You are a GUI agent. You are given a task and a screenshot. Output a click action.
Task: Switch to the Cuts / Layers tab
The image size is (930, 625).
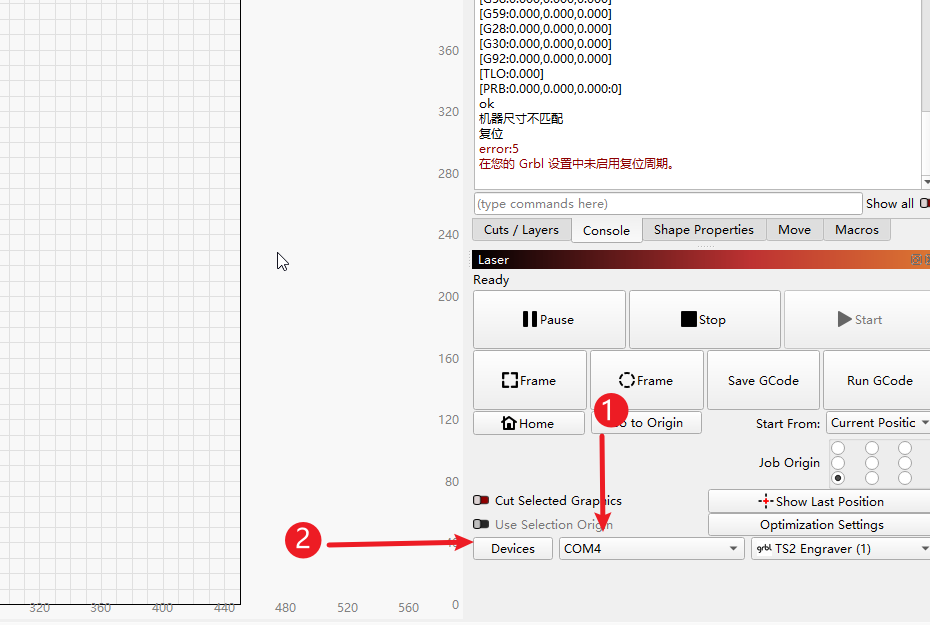click(x=521, y=230)
